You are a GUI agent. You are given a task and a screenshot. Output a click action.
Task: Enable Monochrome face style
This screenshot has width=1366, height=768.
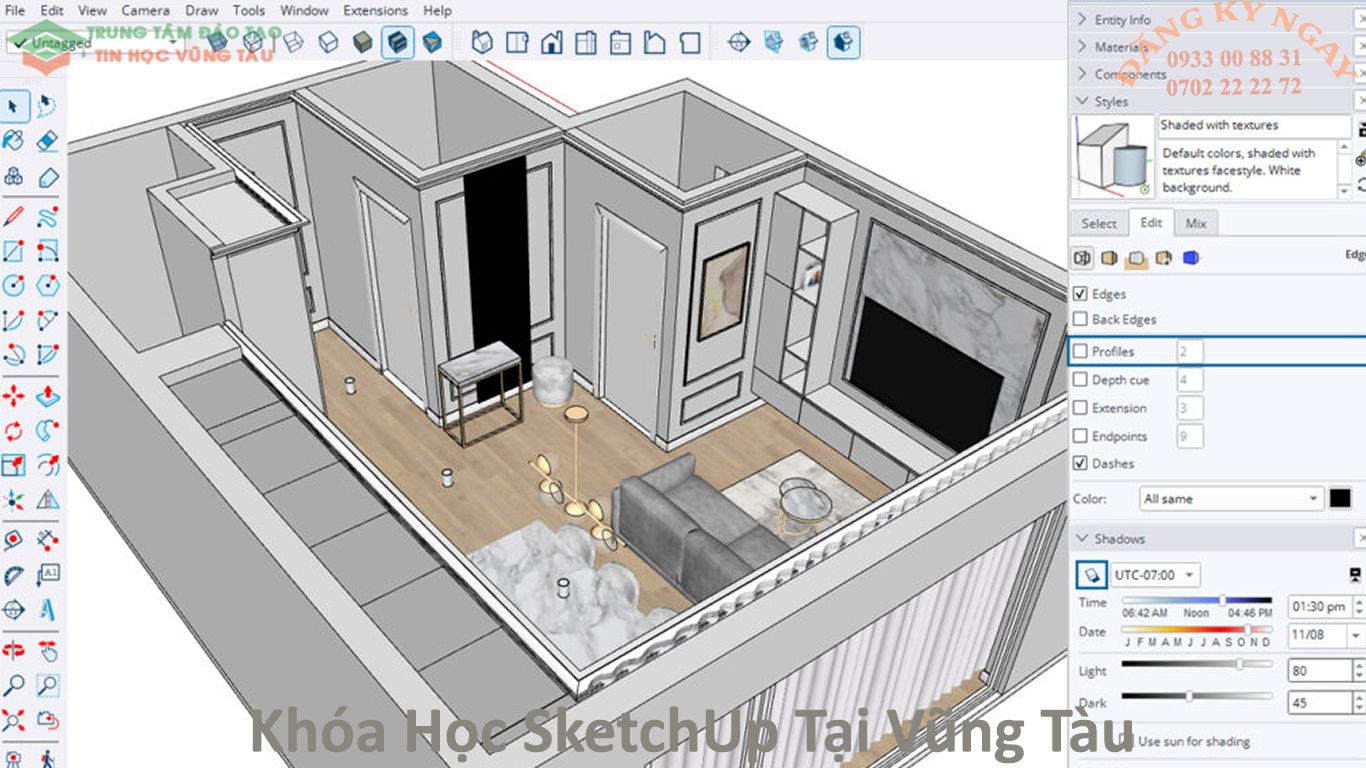pos(432,42)
